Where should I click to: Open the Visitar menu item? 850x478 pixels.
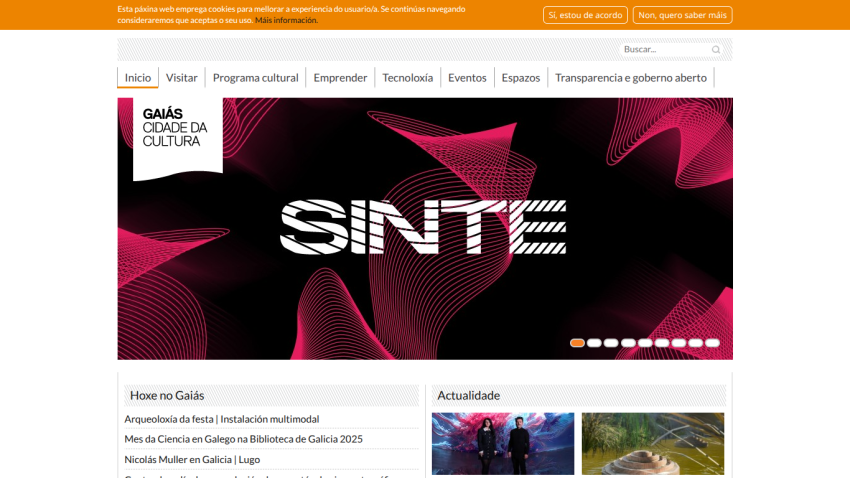pyautogui.click(x=182, y=77)
